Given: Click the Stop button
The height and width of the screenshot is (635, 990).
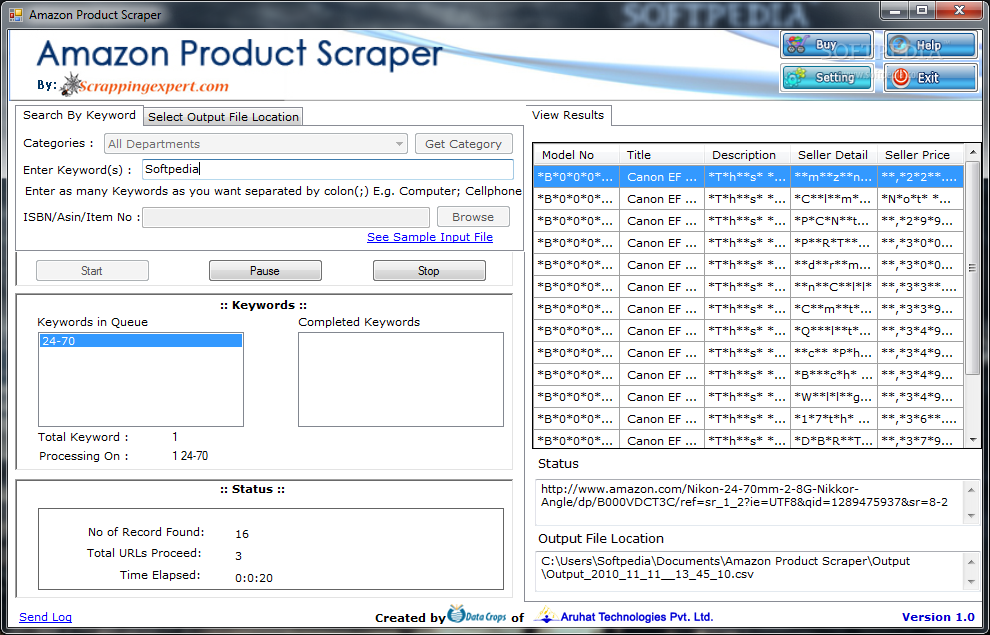Looking at the screenshot, I should pyautogui.click(x=429, y=271).
